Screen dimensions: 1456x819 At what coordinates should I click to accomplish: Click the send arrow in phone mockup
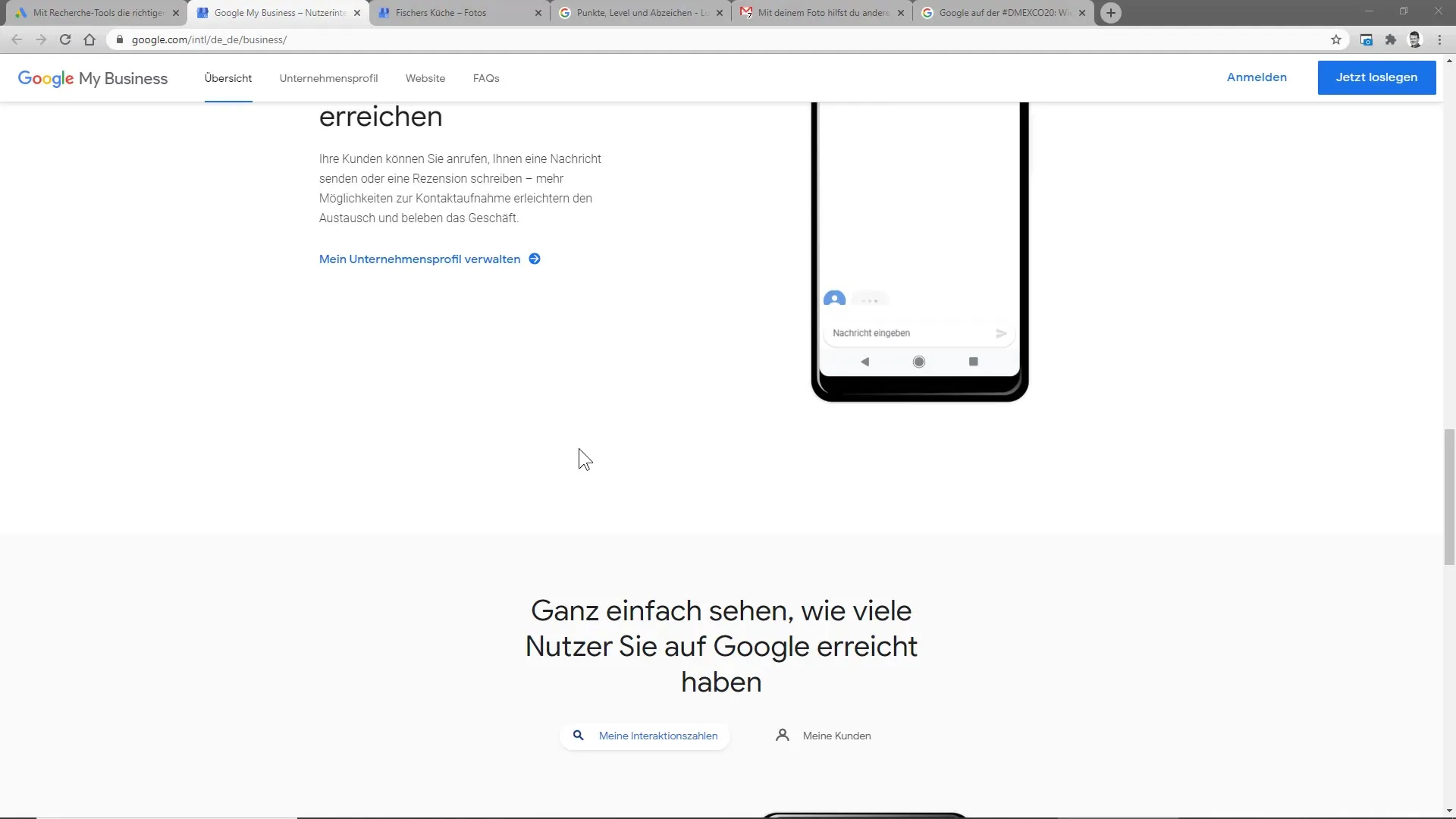(x=1001, y=333)
